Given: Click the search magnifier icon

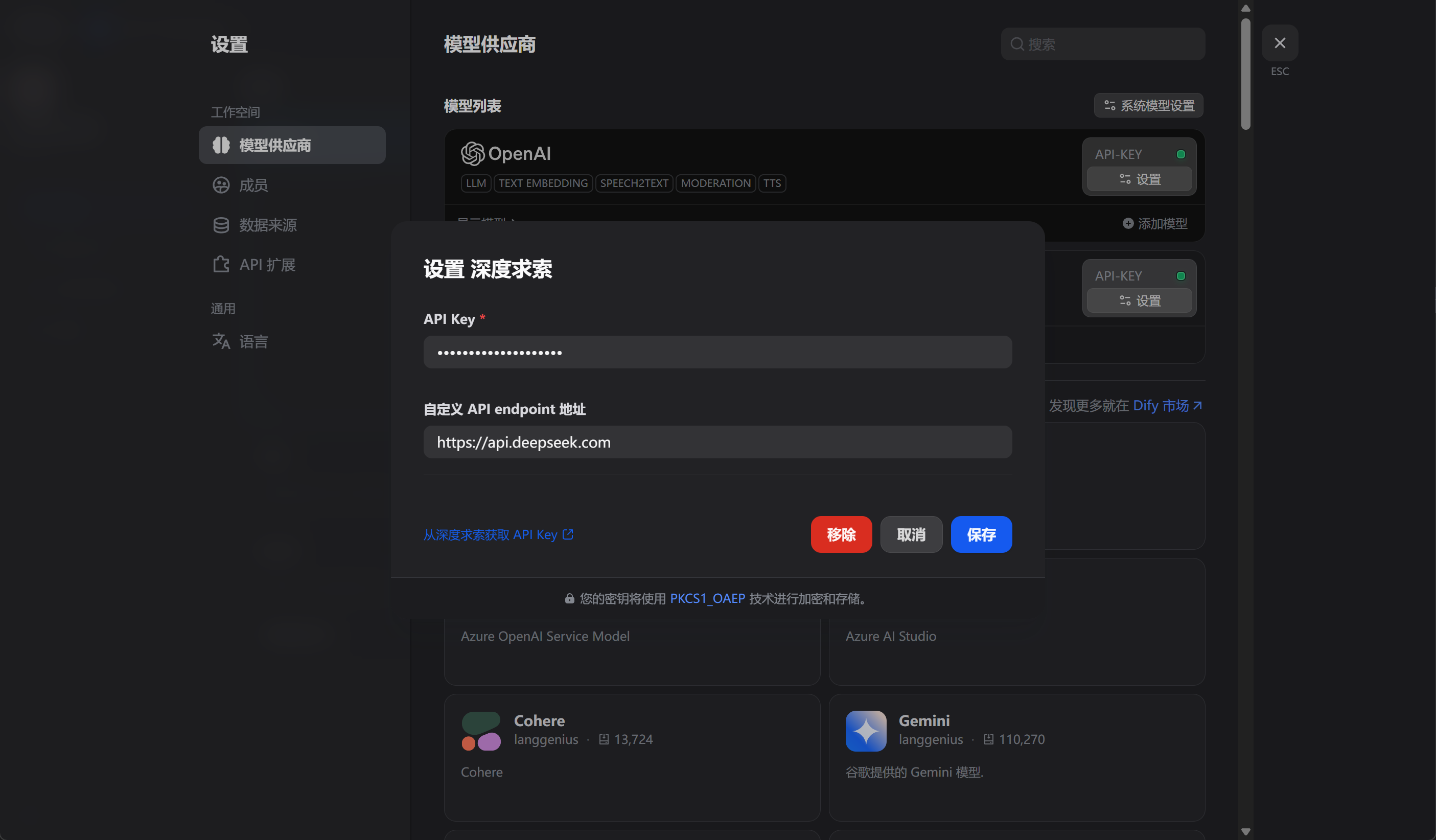Looking at the screenshot, I should [x=1017, y=44].
